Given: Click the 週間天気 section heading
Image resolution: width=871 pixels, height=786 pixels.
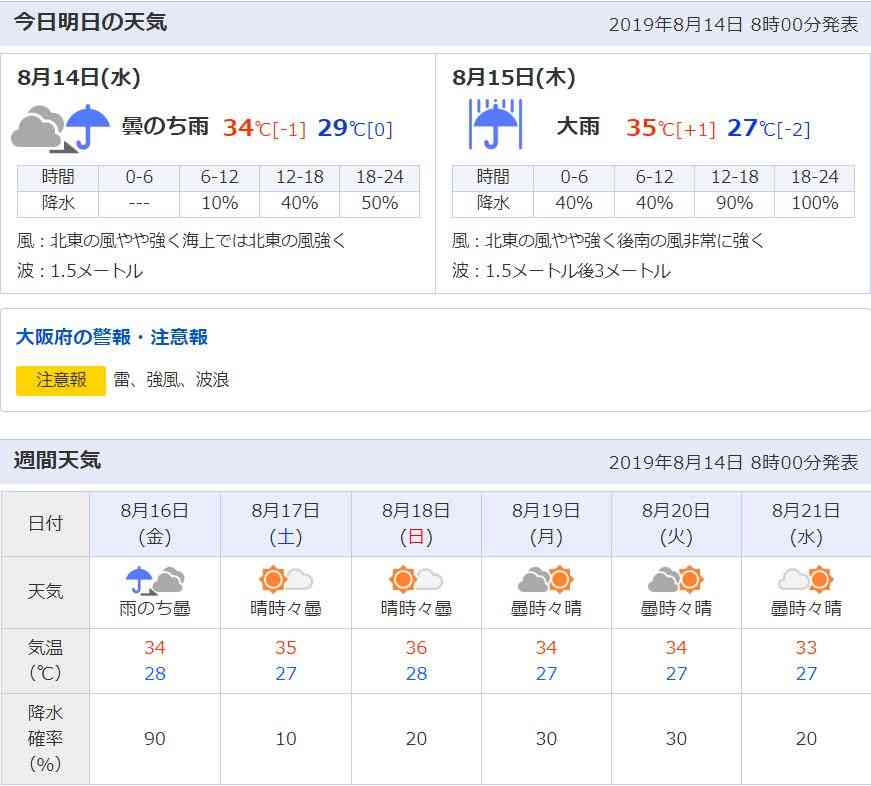Looking at the screenshot, I should [x=57, y=460].
